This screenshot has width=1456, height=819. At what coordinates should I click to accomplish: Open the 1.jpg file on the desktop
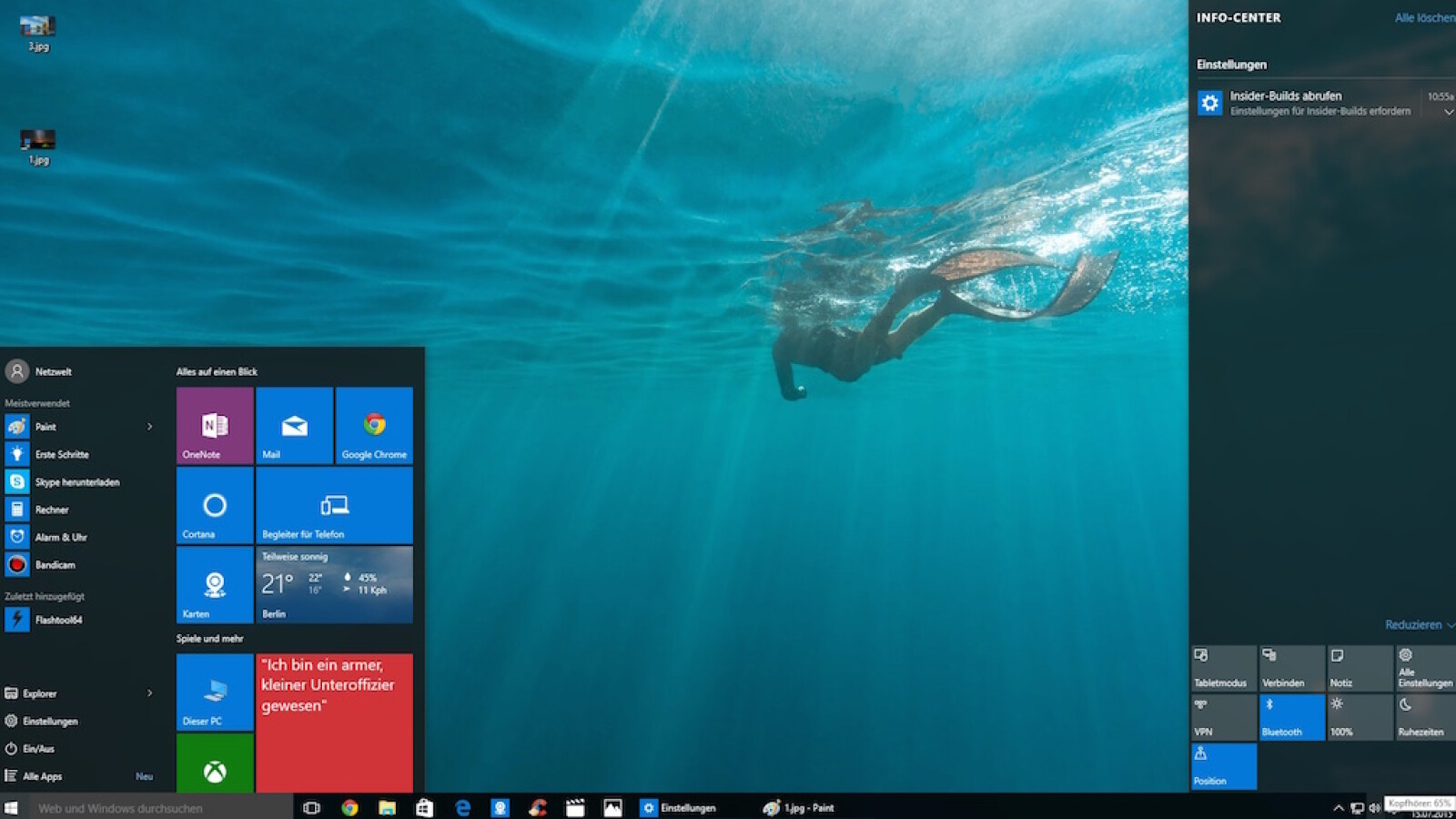click(x=36, y=144)
